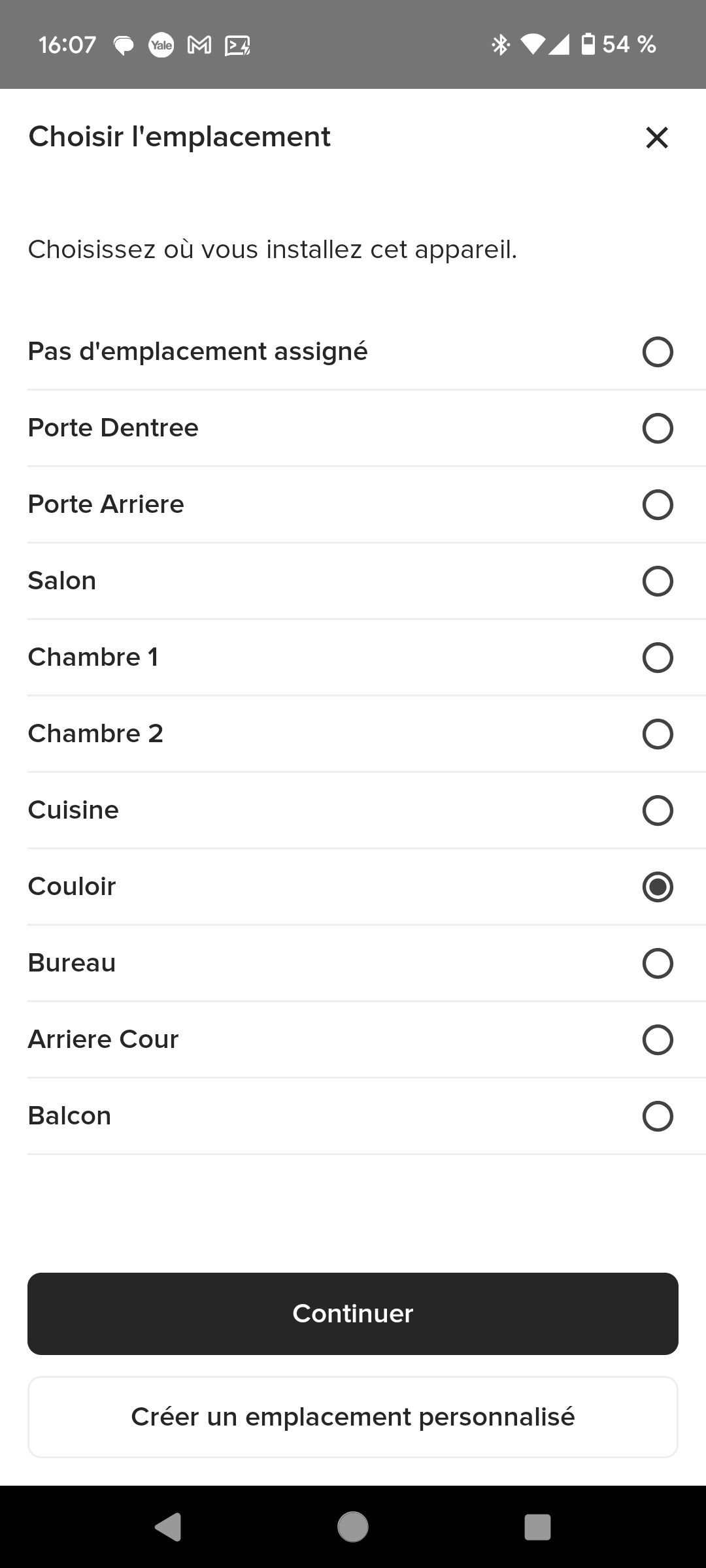Image resolution: width=706 pixels, height=1568 pixels.
Task: Tap the selected Couloir radio button
Action: (657, 887)
